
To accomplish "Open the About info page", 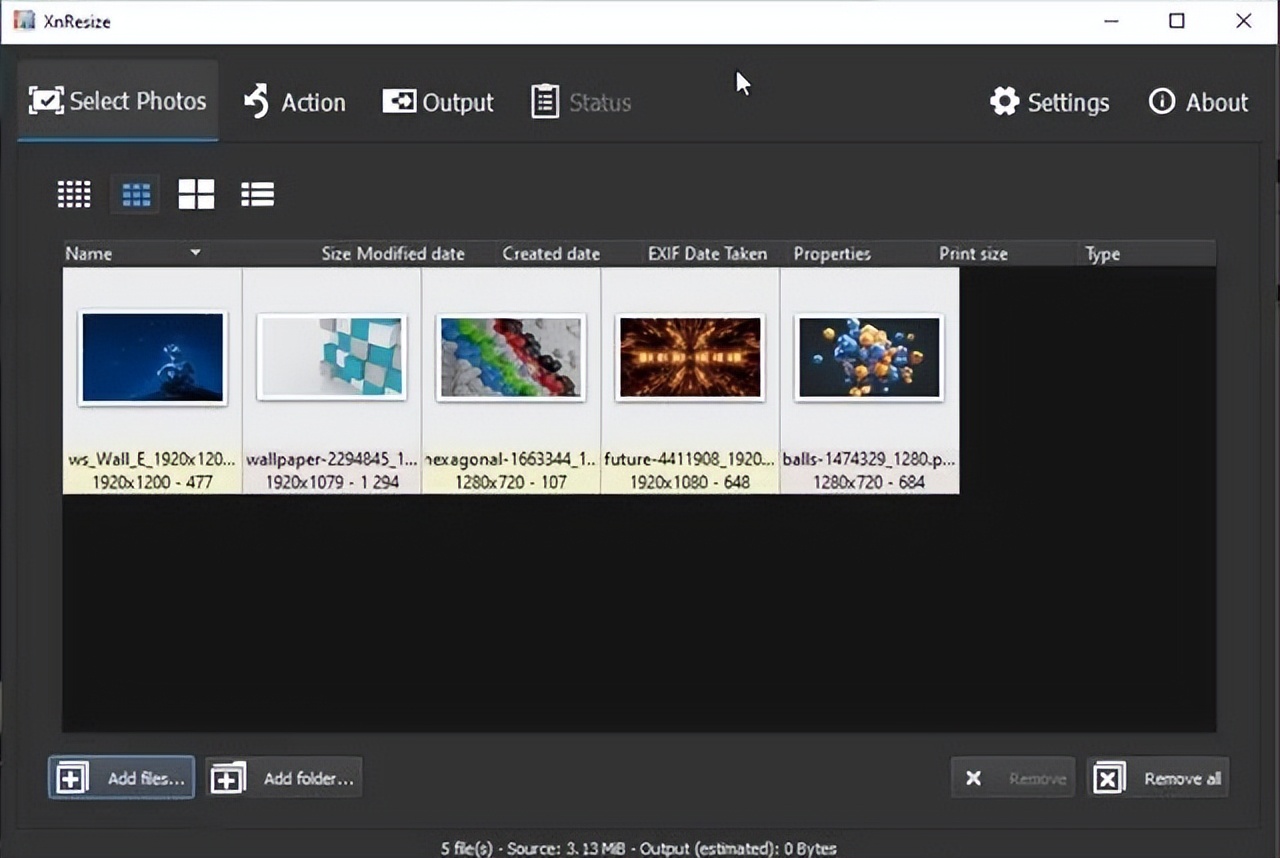I will pos(1198,102).
